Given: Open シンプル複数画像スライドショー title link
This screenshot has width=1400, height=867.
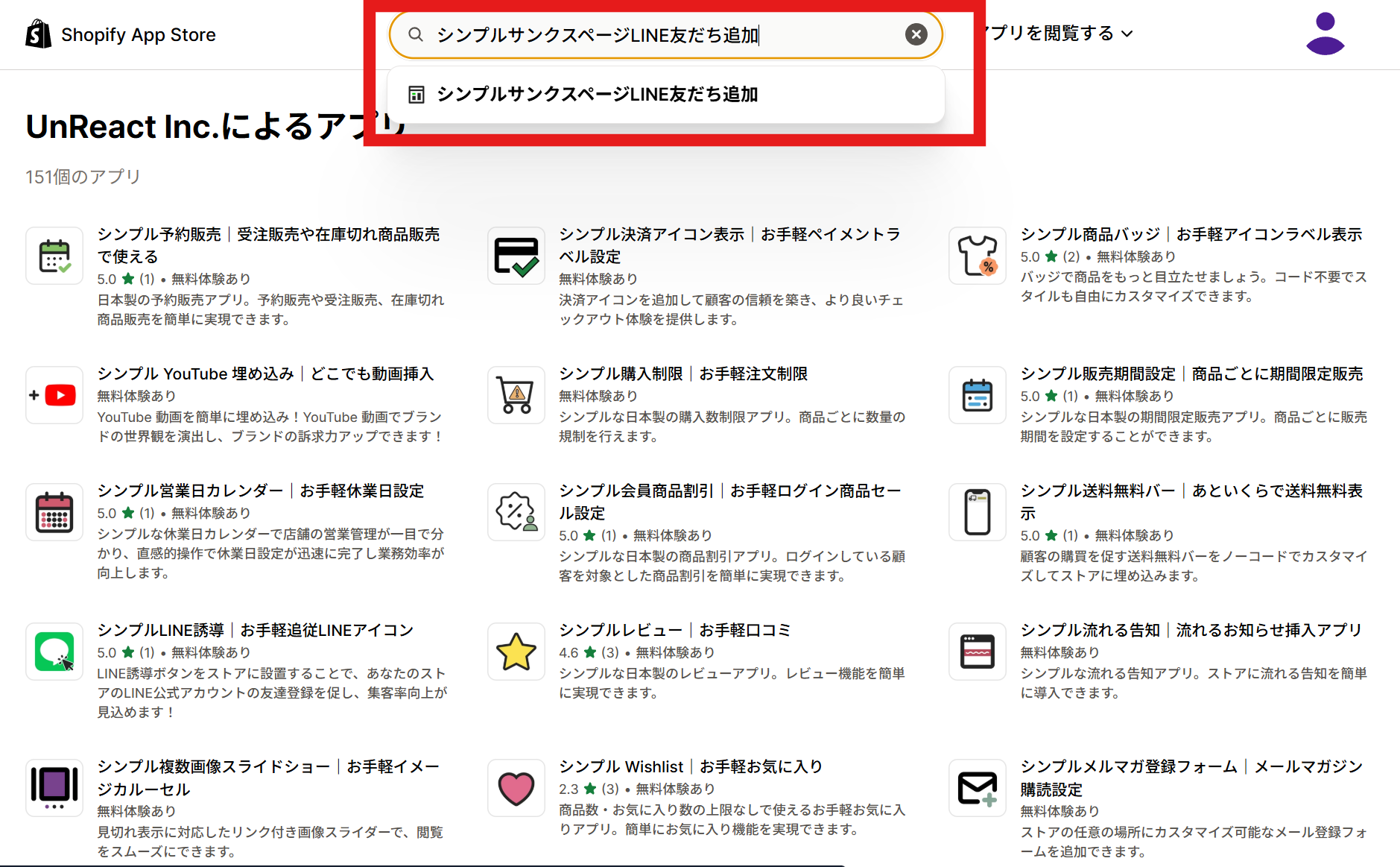Looking at the screenshot, I should [x=268, y=778].
